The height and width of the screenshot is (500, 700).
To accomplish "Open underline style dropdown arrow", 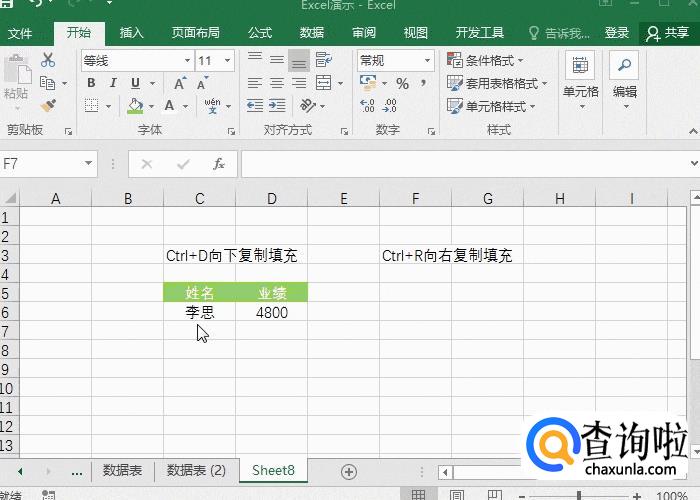I will (153, 83).
